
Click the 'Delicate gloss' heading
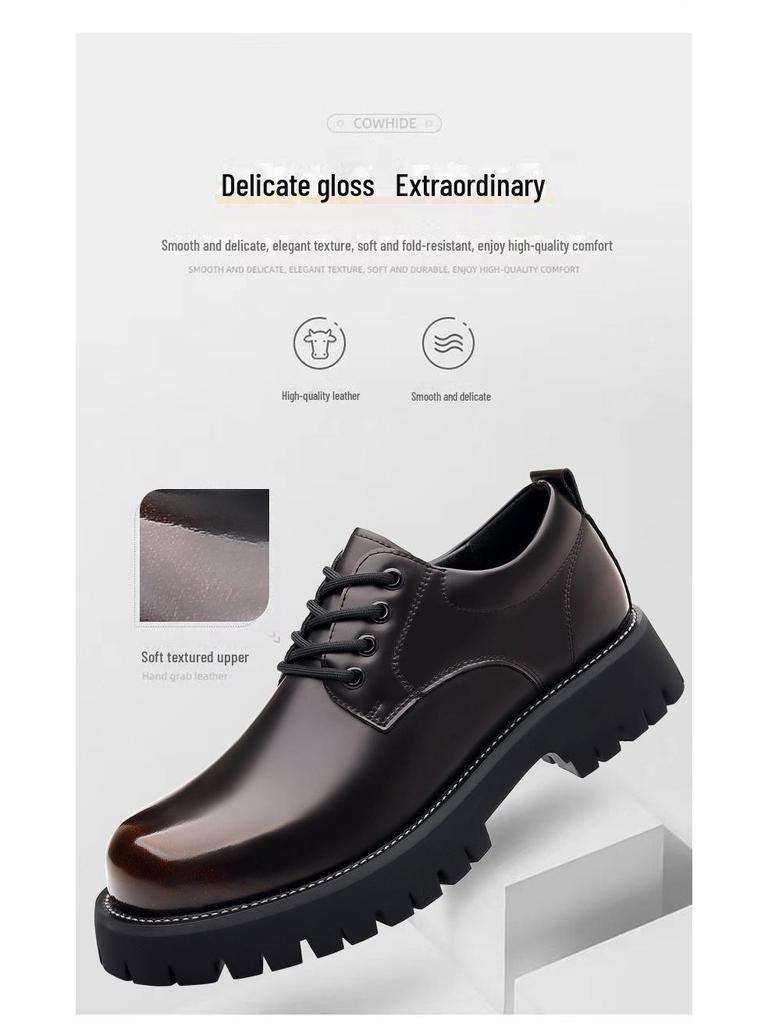298,185
